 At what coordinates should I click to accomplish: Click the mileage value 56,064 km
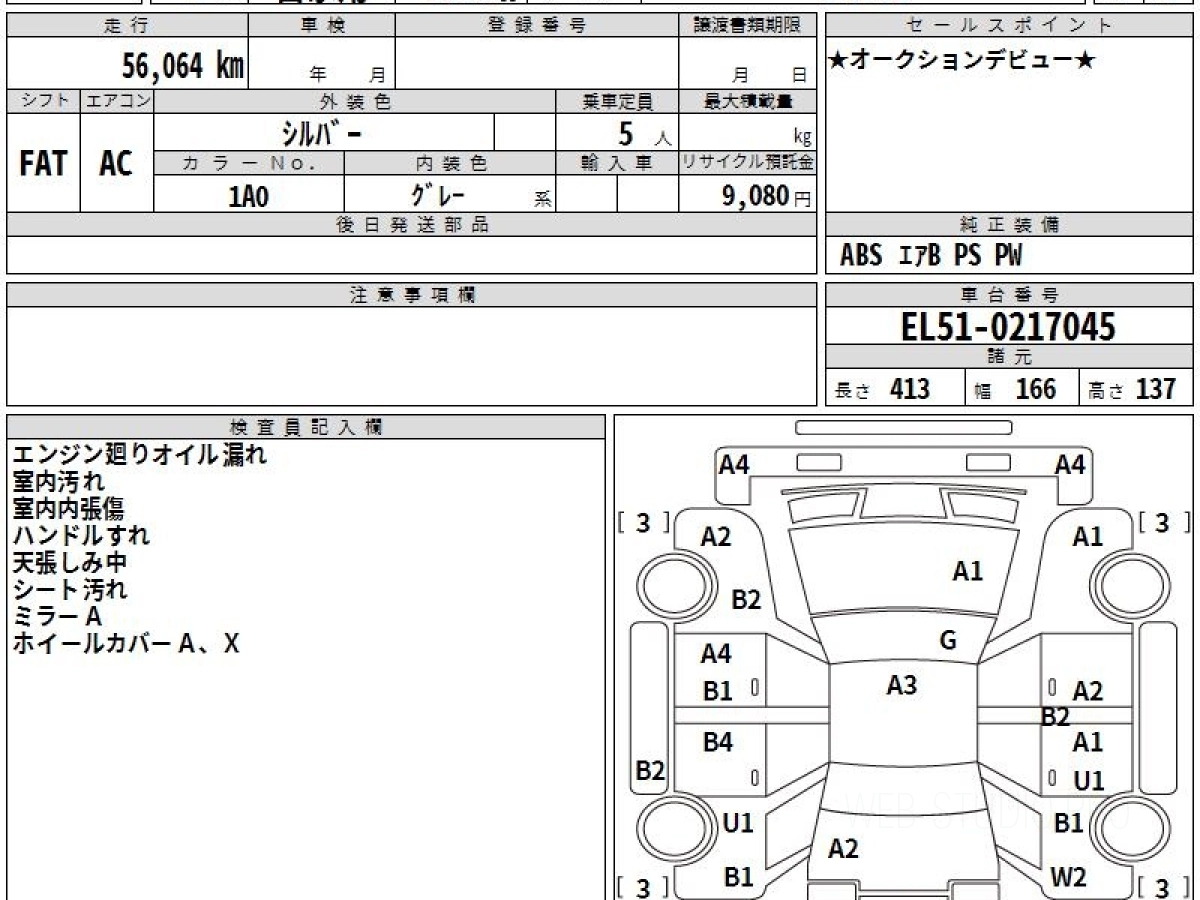183,66
